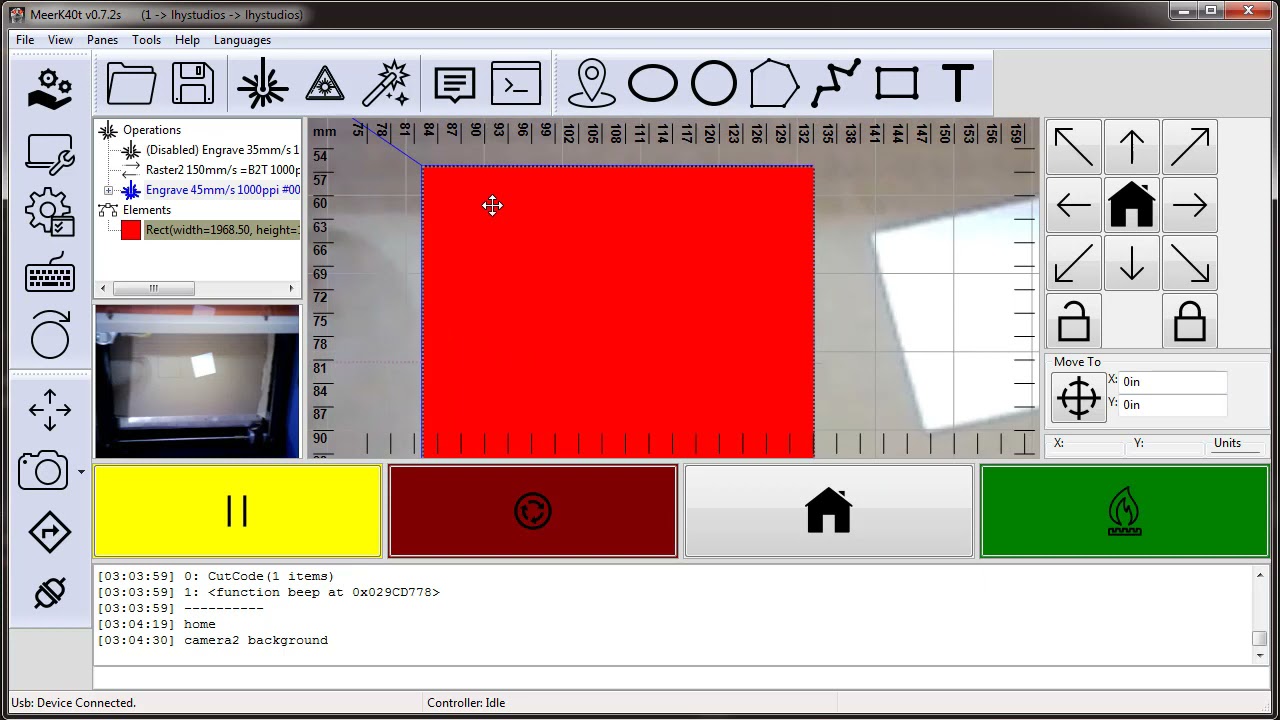This screenshot has height=720, width=1280.
Task: Open the Device Manager hand-gears icon
Action: click(x=50, y=89)
